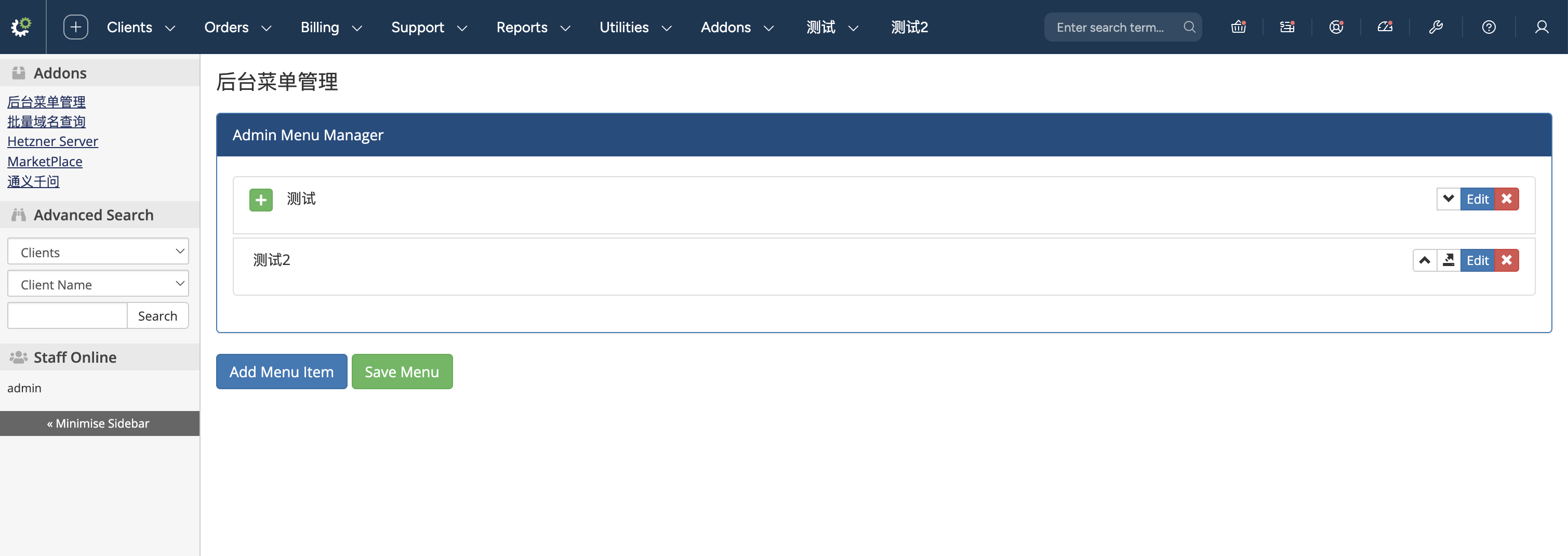The image size is (1568, 556).
Task: Click the shopping basket orders icon
Action: point(1238,27)
